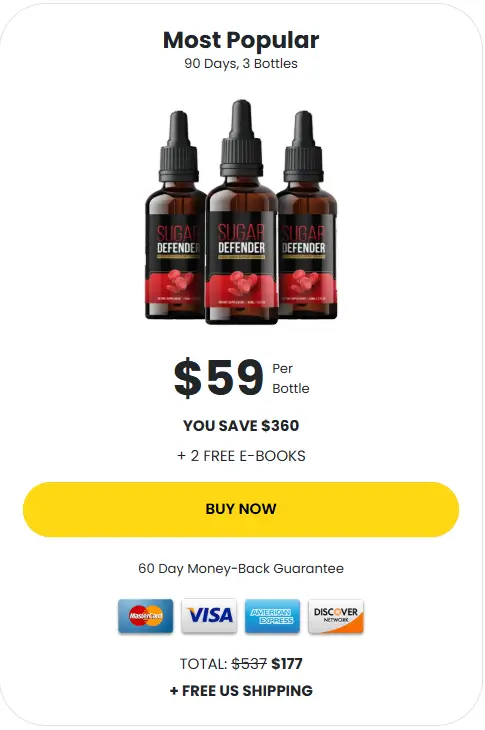This screenshot has height=730, width=485.
Task: Select the American Express card icon
Action: 272,616
